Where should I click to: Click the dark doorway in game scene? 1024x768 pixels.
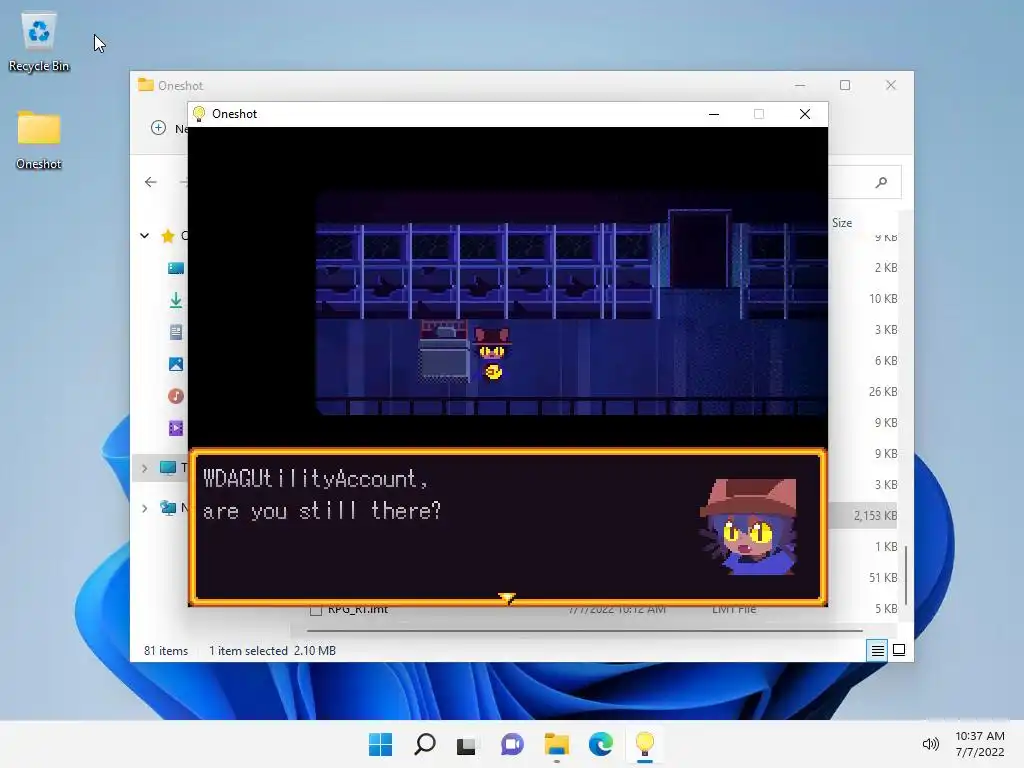click(699, 249)
